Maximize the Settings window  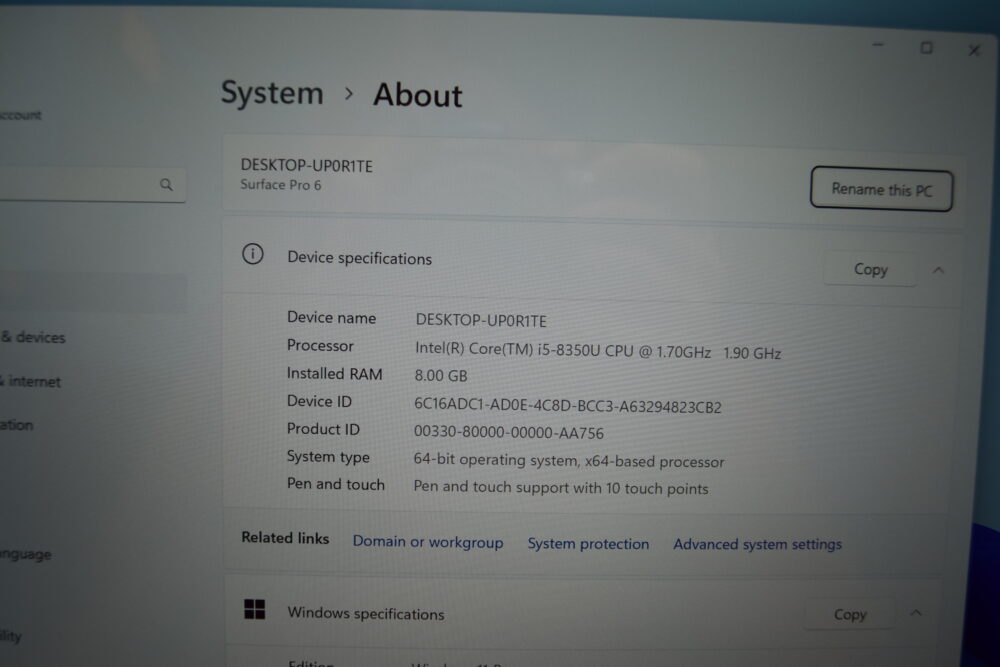(927, 48)
